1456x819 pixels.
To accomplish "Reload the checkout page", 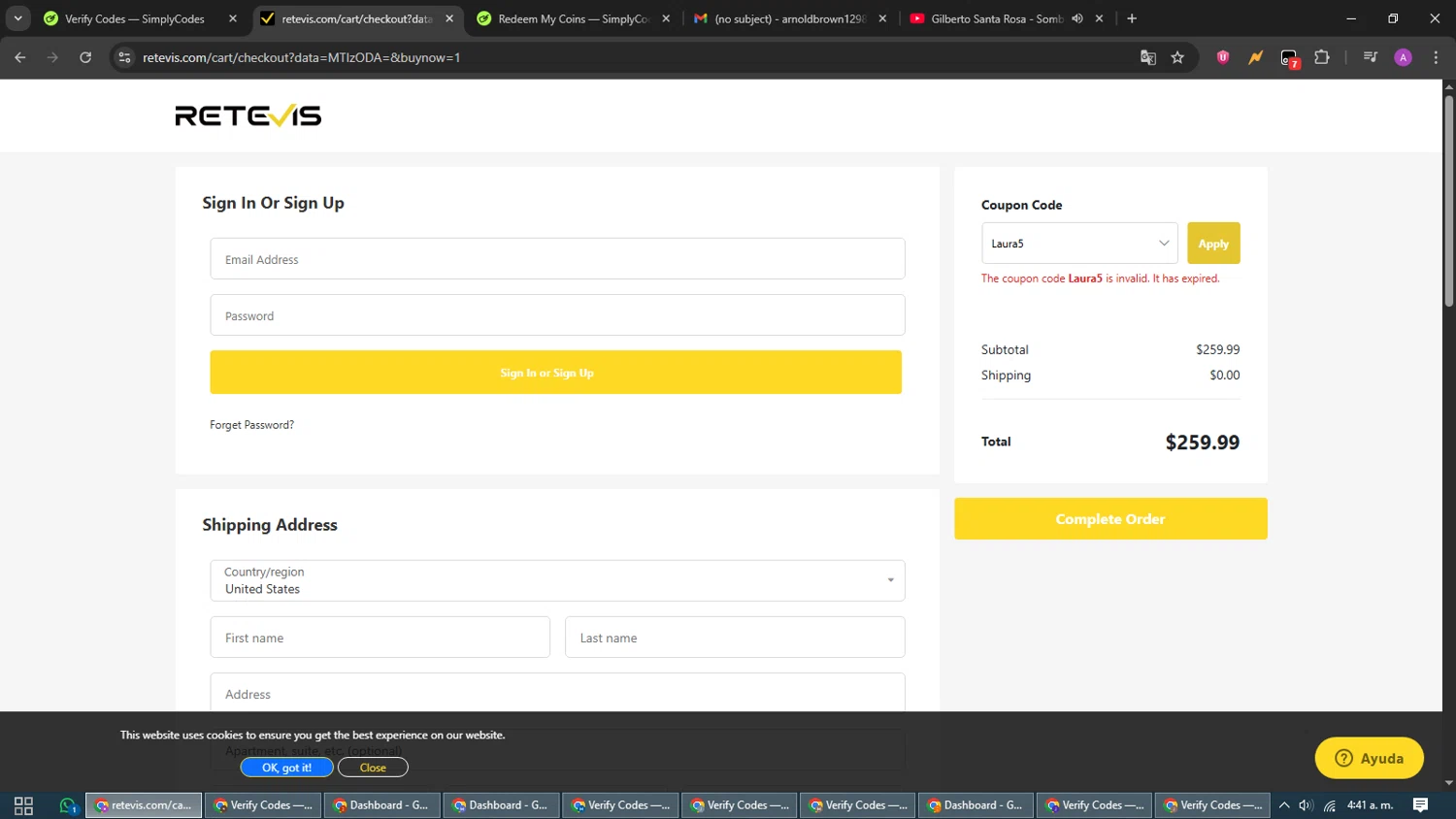I will pos(85,57).
